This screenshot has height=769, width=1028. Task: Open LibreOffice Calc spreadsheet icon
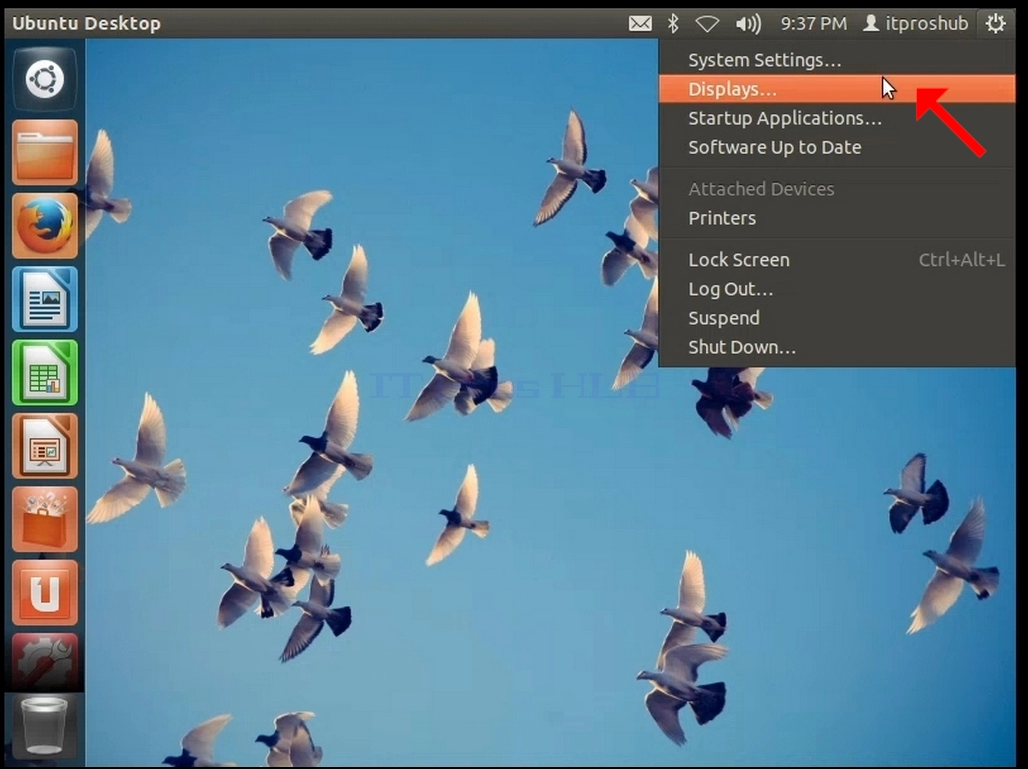(x=45, y=372)
